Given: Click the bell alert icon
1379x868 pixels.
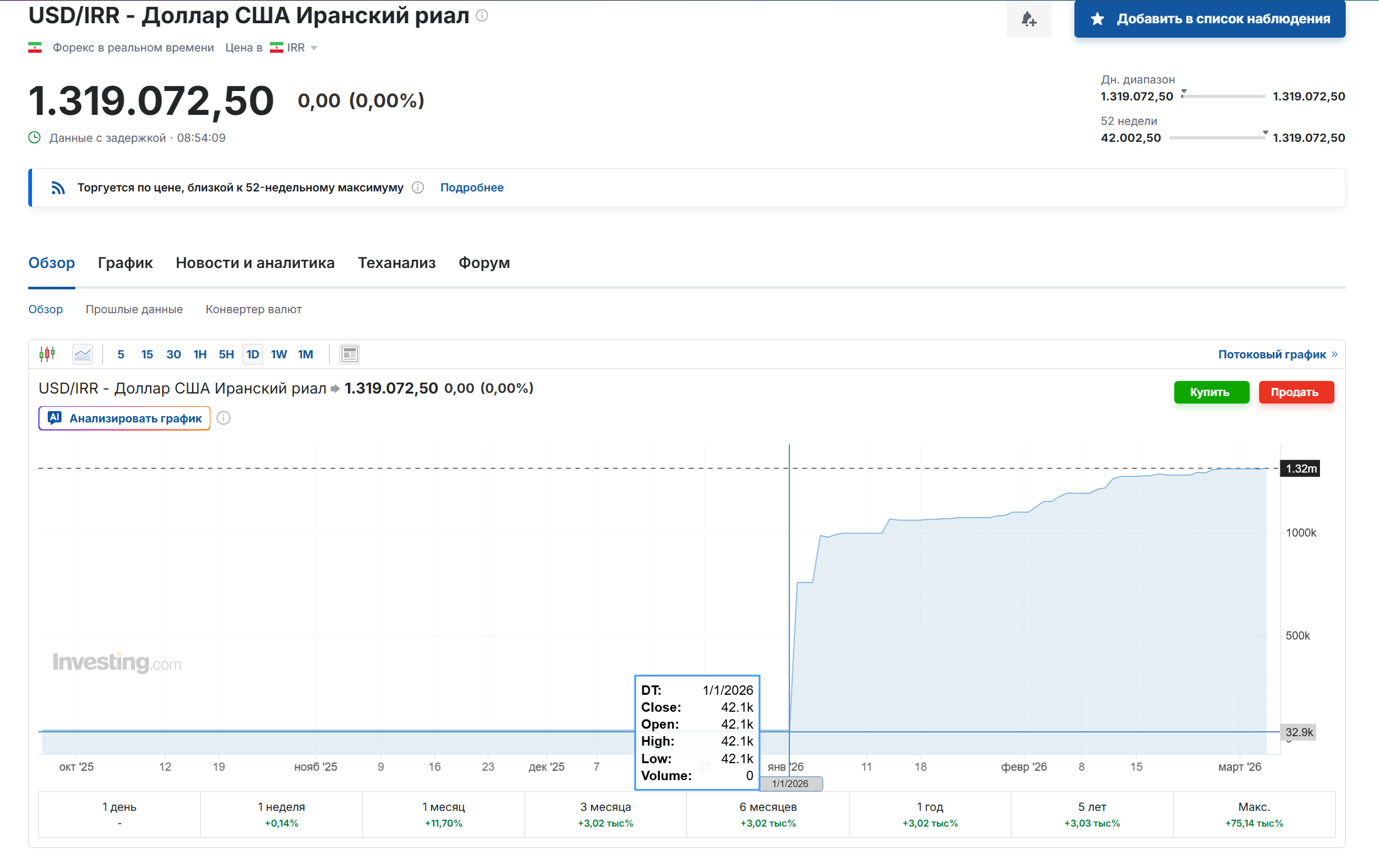Looking at the screenshot, I should (1029, 19).
